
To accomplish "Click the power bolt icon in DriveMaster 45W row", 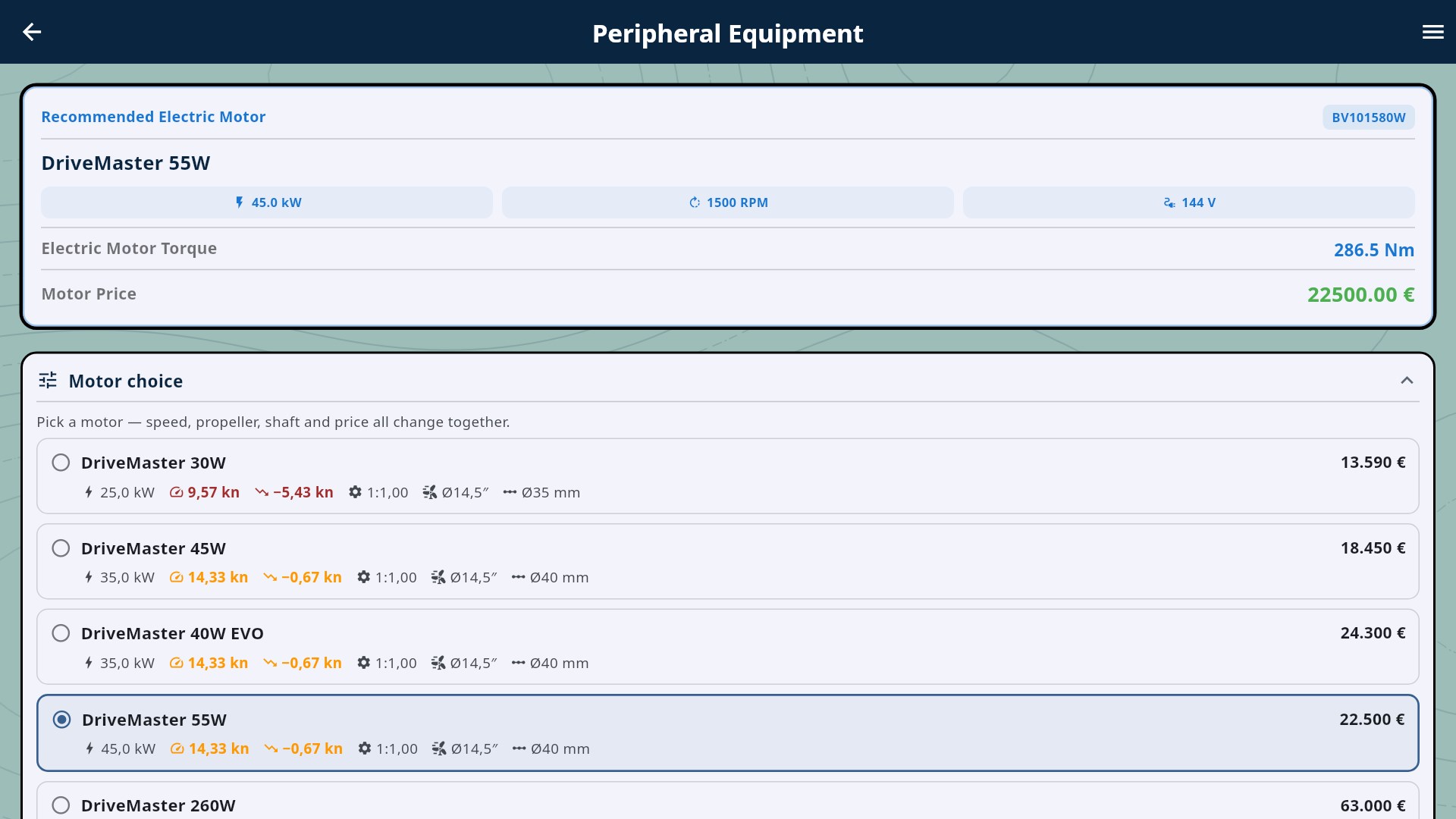I will [x=89, y=577].
